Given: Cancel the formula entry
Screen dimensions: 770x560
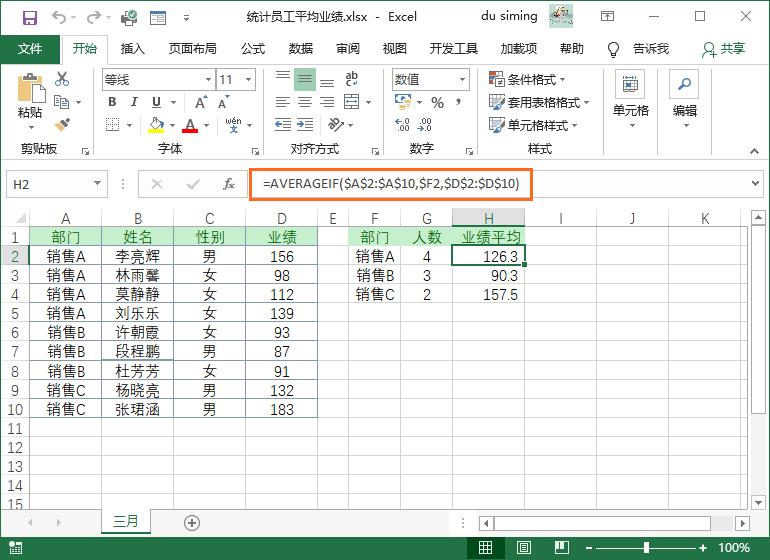Looking at the screenshot, I should [157, 184].
